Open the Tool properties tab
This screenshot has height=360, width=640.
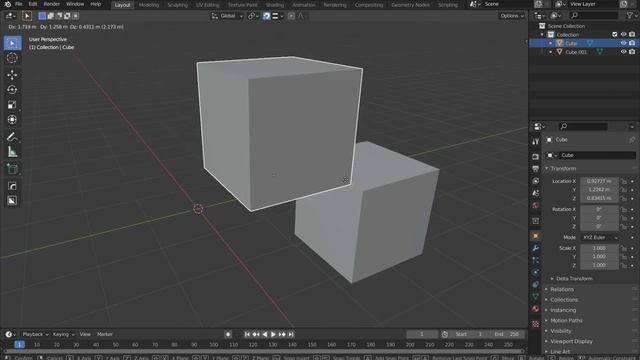pos(536,141)
